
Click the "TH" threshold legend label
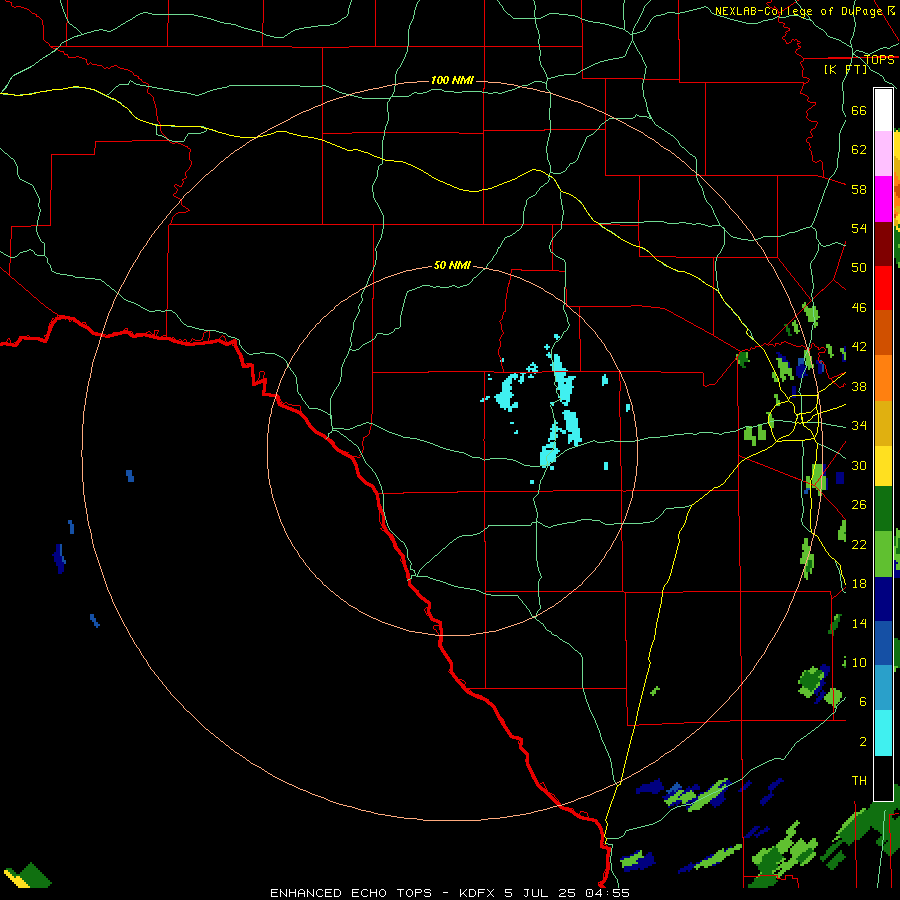pyautogui.click(x=859, y=780)
